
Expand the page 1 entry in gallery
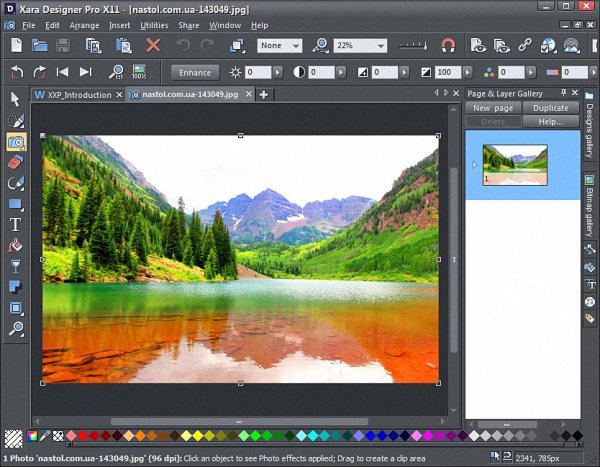[x=474, y=165]
